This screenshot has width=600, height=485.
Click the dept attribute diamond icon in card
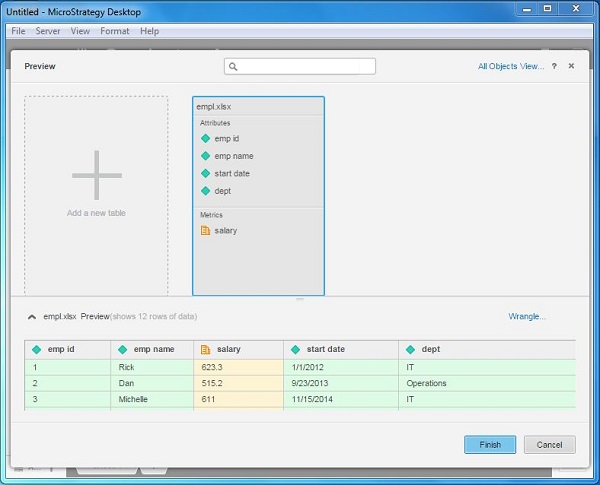206,190
